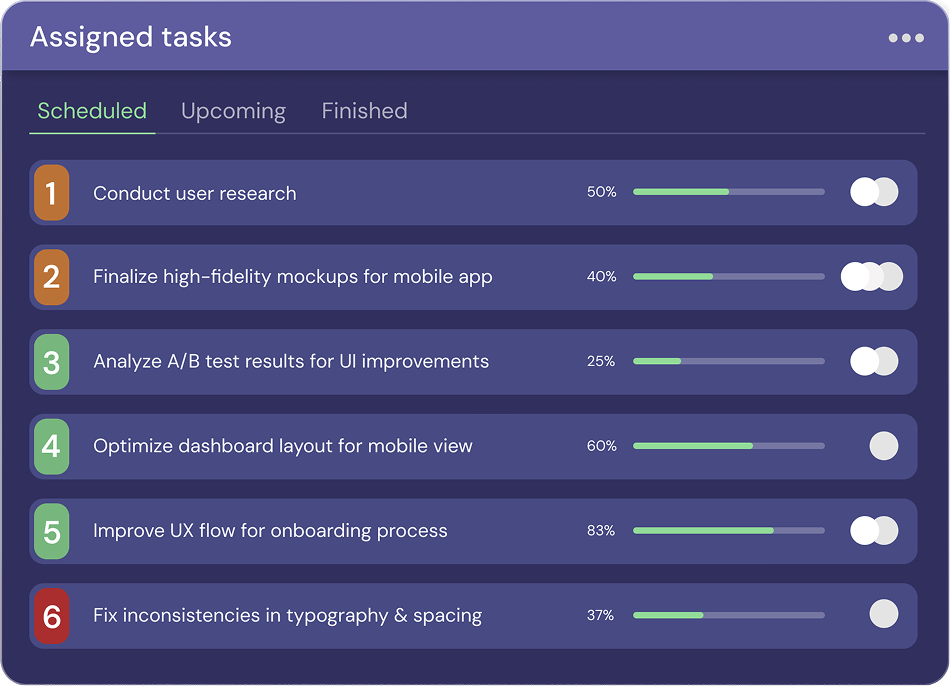
Task: Select the Scheduled tab
Action: (x=92, y=111)
